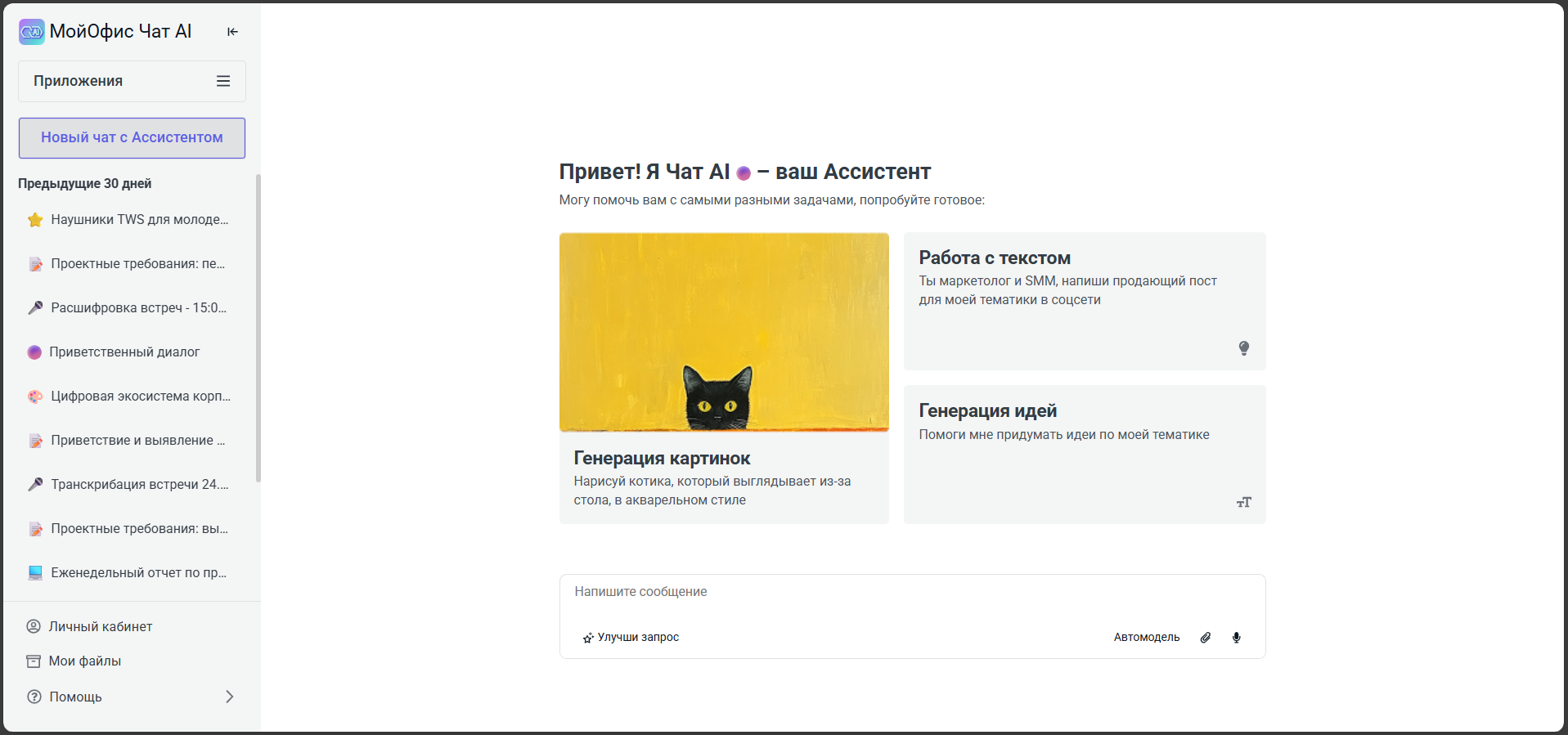The image size is (1568, 735).
Task: Open the Приветственный диалог chat
Action: pos(124,352)
